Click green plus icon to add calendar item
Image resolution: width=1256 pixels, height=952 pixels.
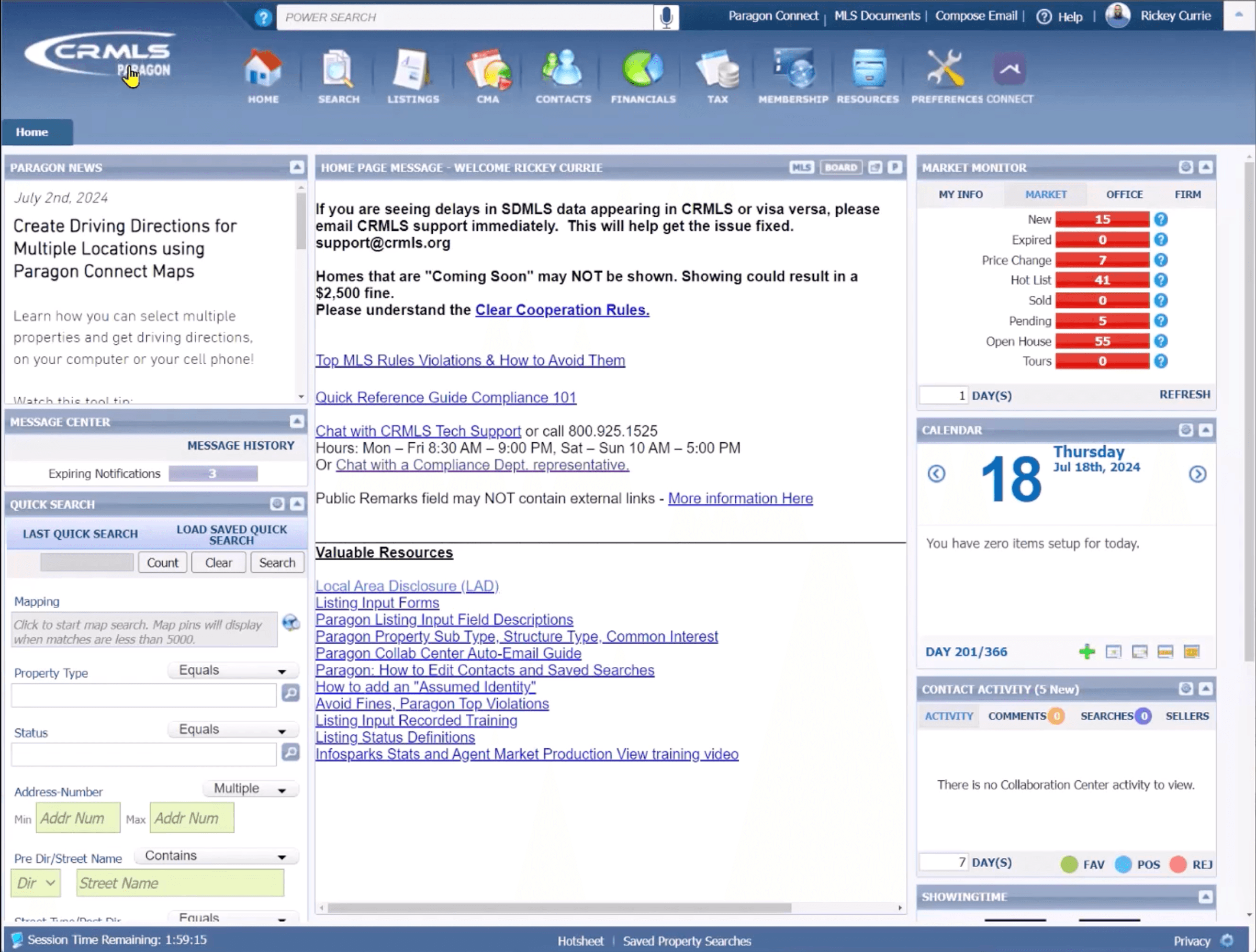click(x=1087, y=652)
